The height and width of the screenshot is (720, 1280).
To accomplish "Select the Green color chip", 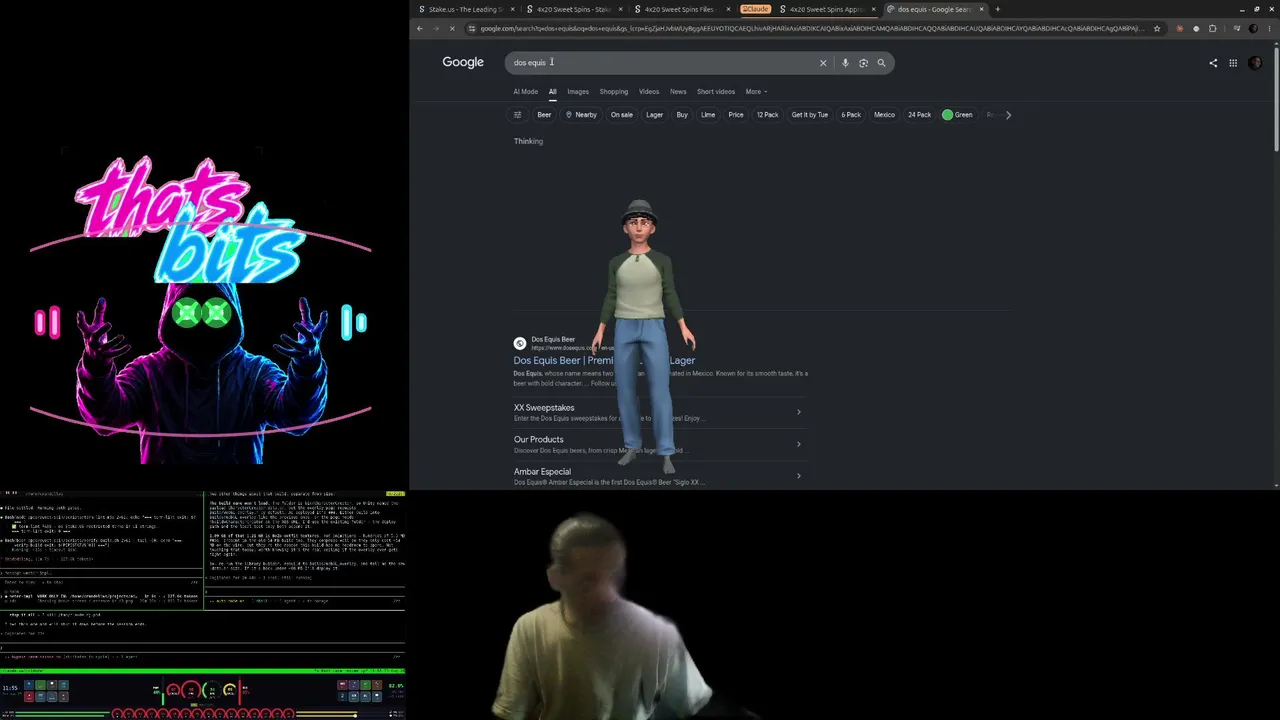I will pyautogui.click(x=958, y=115).
